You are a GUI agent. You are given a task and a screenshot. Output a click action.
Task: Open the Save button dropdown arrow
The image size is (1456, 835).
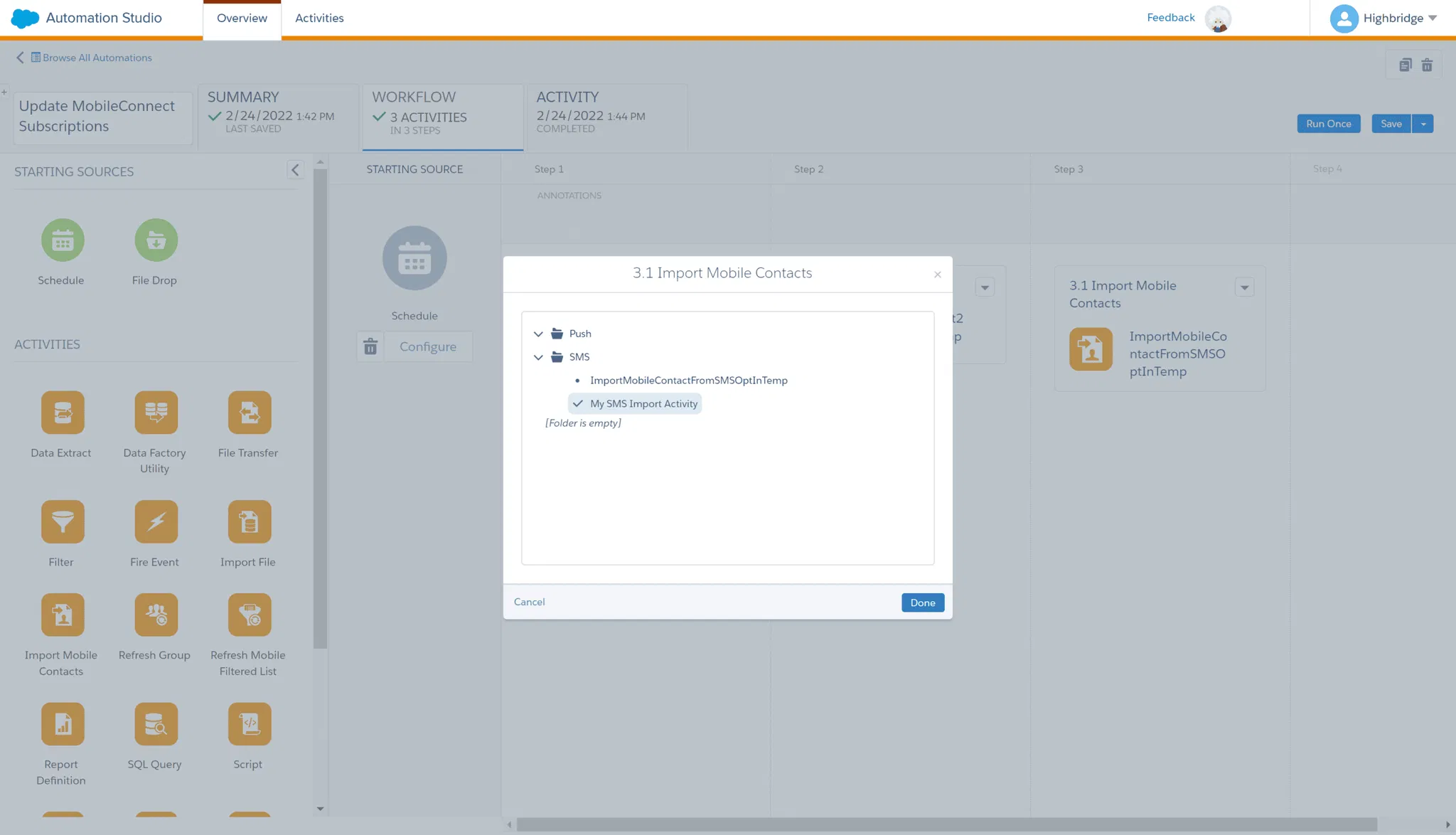[x=1423, y=124]
